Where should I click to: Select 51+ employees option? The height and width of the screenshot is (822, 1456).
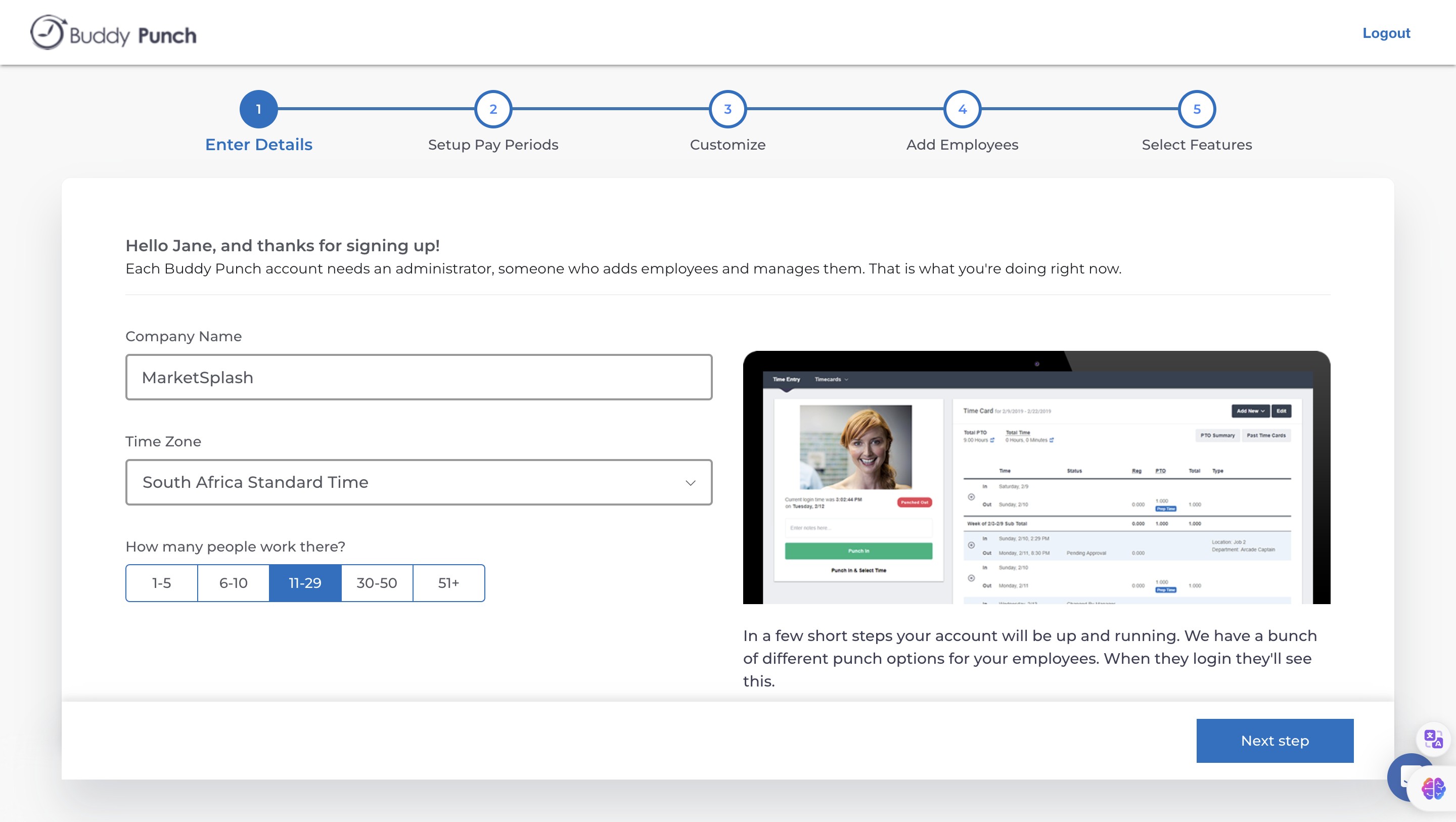449,583
